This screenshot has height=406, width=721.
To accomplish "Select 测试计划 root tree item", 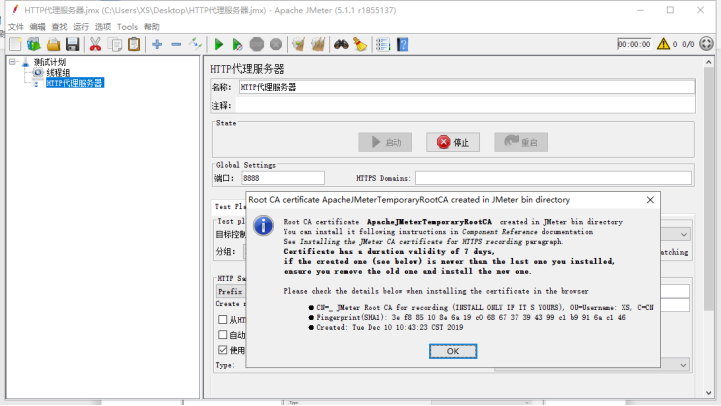I will (50, 62).
